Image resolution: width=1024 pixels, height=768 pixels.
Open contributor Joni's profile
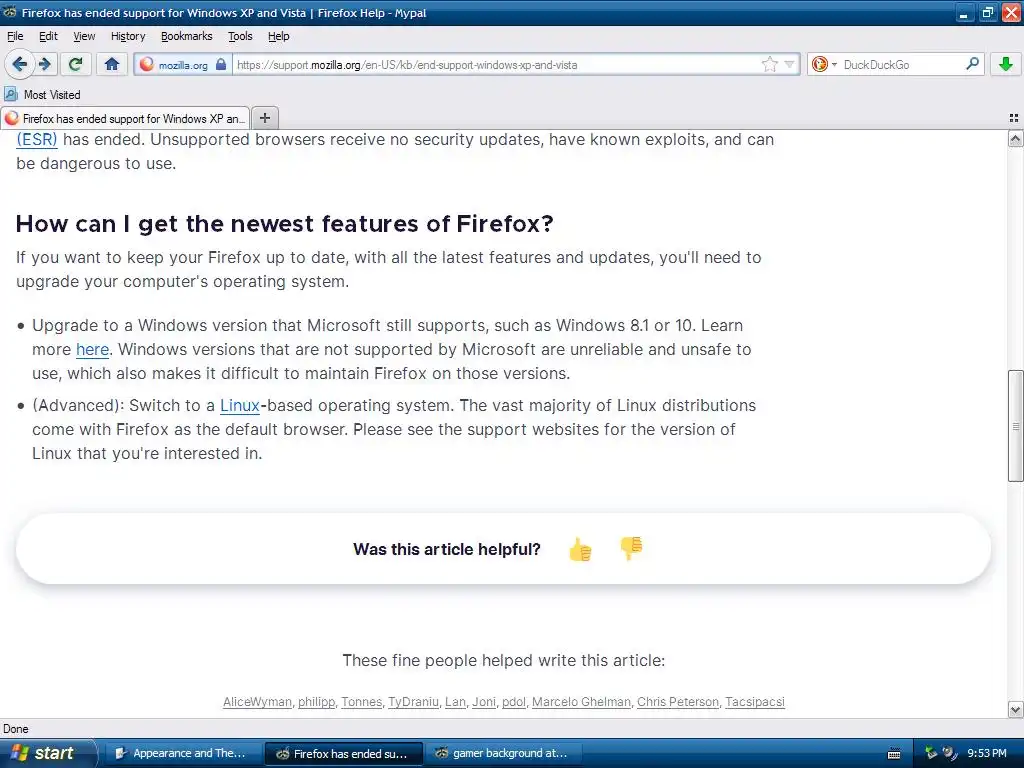coord(484,702)
